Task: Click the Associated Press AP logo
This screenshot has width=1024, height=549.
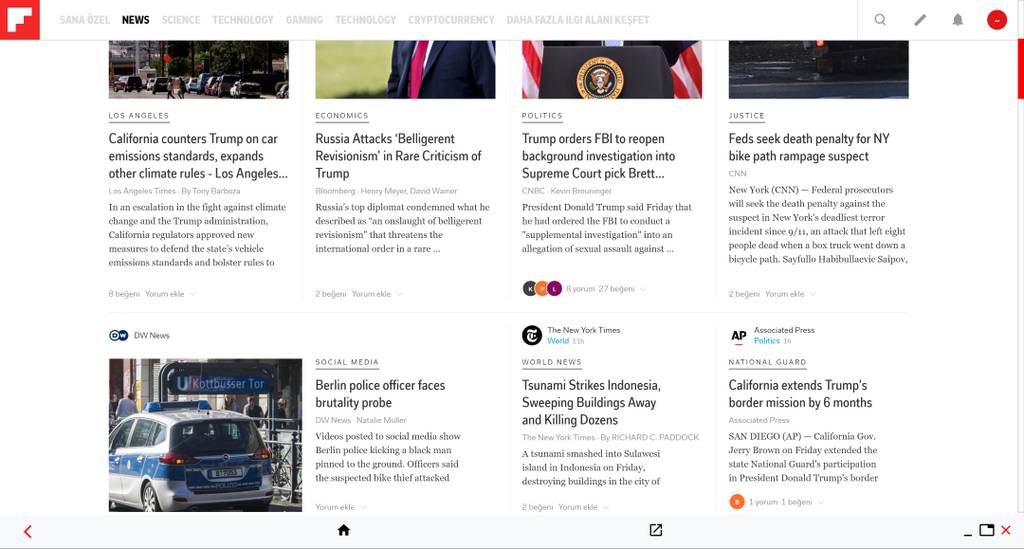Action: pos(738,336)
